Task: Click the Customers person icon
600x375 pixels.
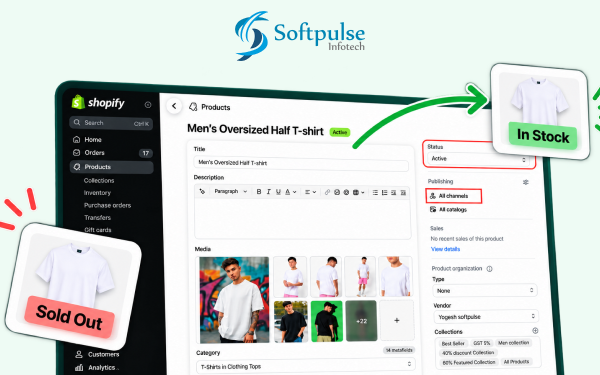Action: pos(79,354)
